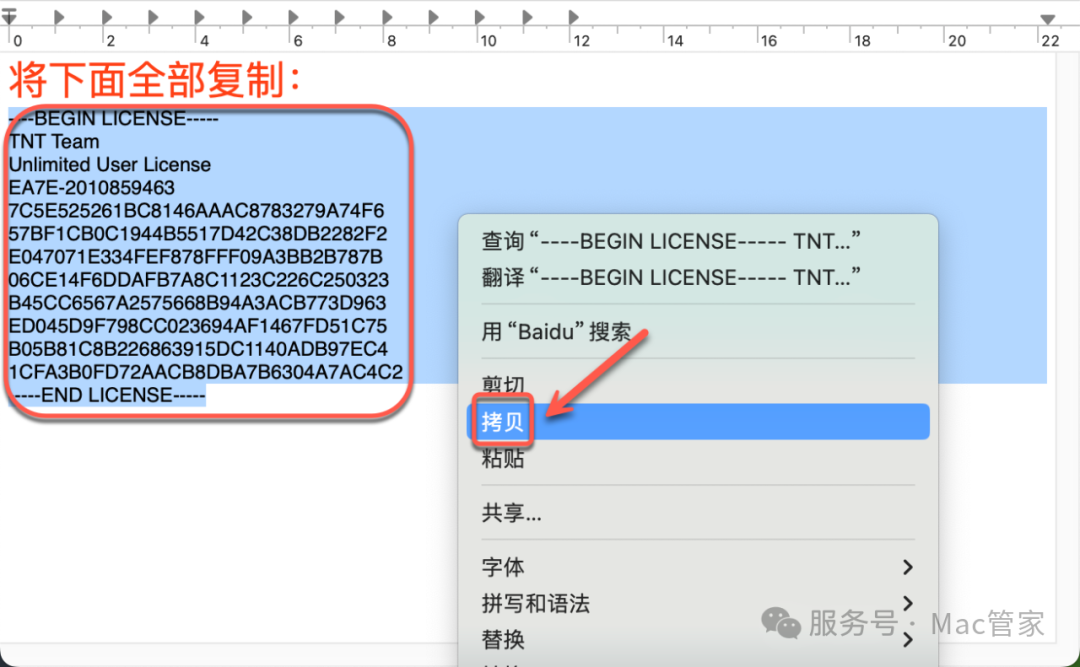The height and width of the screenshot is (667, 1080).
Task: Choose 拷贝 (Copy) from the context menu
Action: 503,422
